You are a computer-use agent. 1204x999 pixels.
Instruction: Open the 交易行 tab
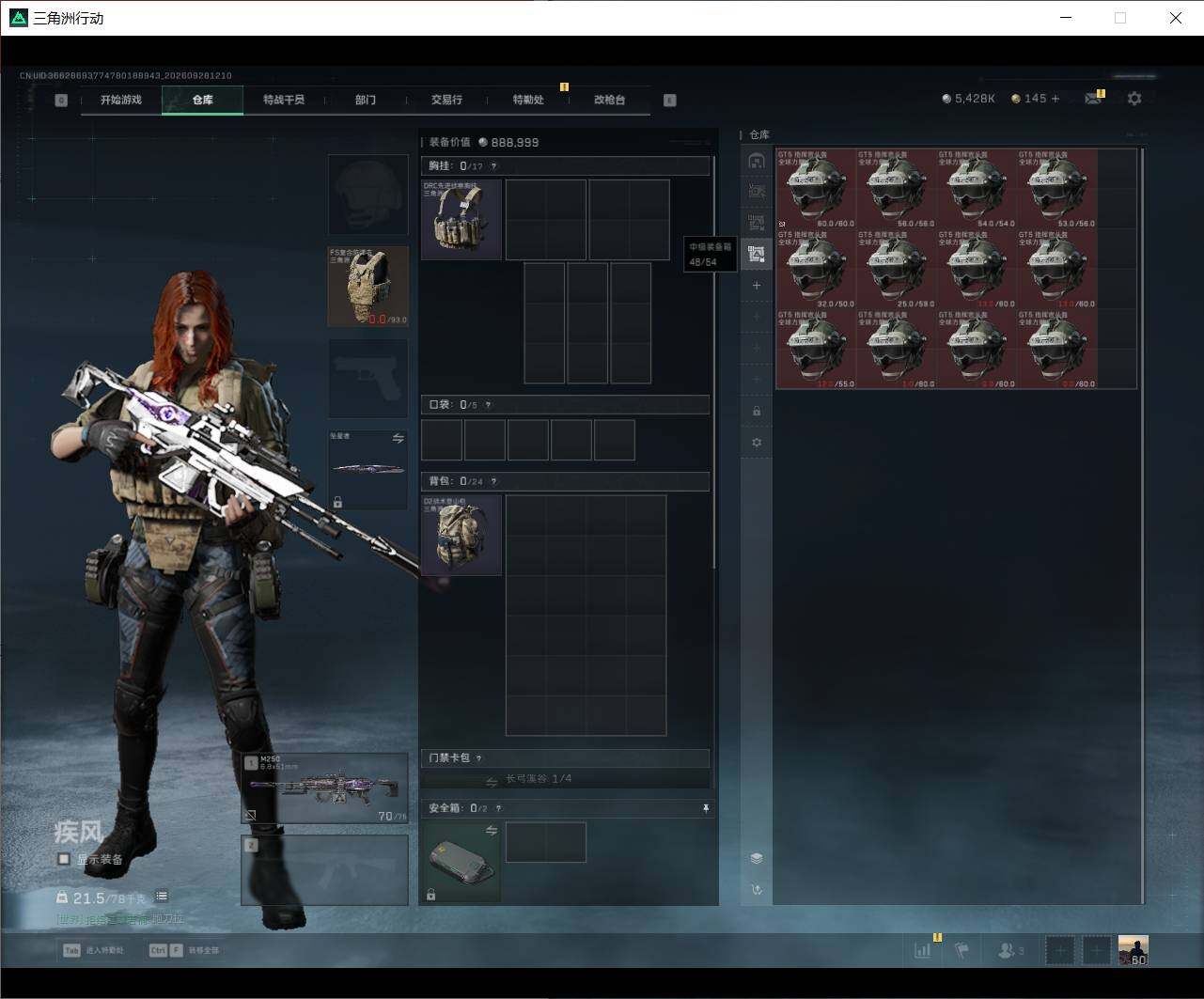pos(446,100)
